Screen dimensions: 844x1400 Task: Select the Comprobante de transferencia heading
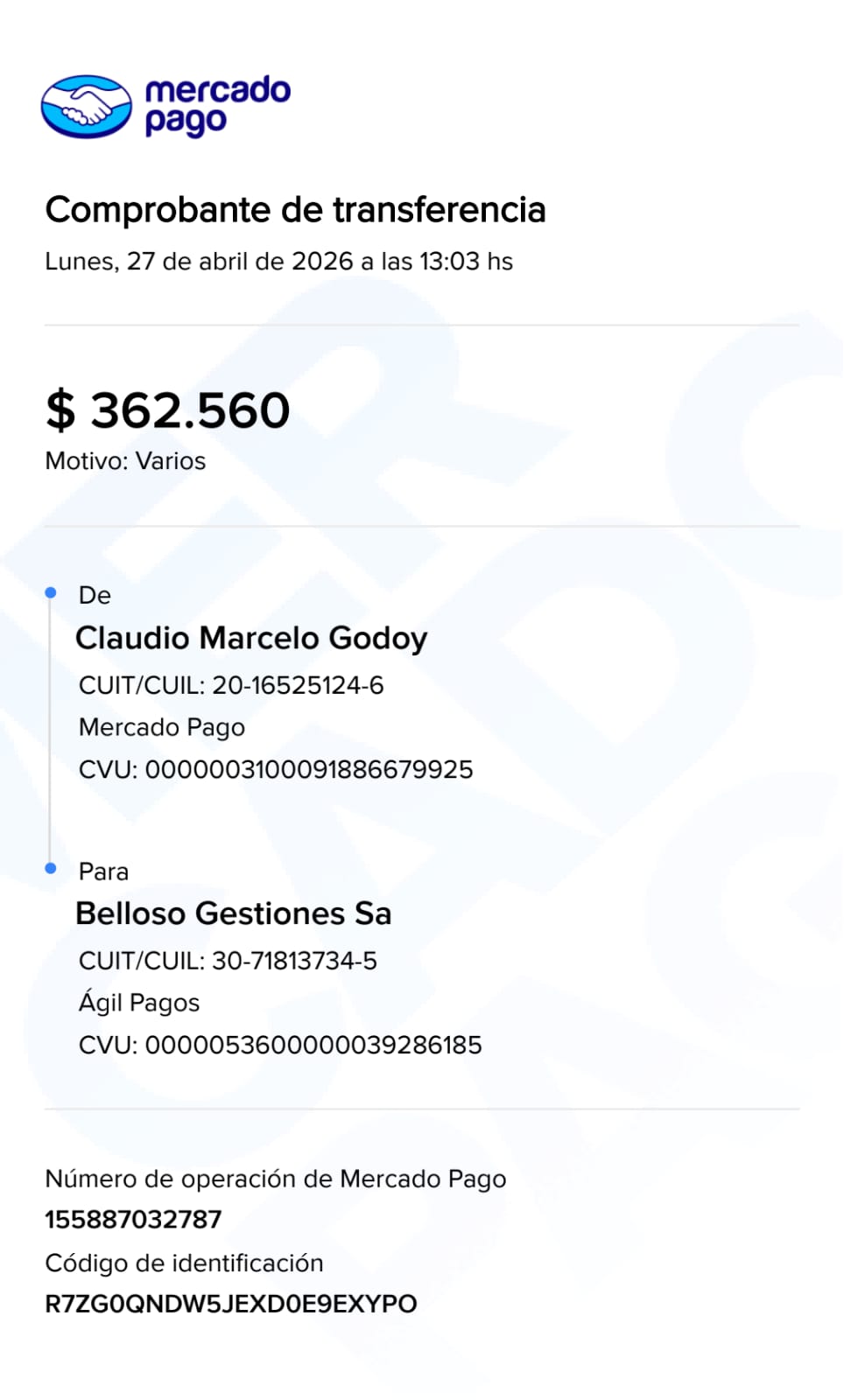(x=295, y=211)
